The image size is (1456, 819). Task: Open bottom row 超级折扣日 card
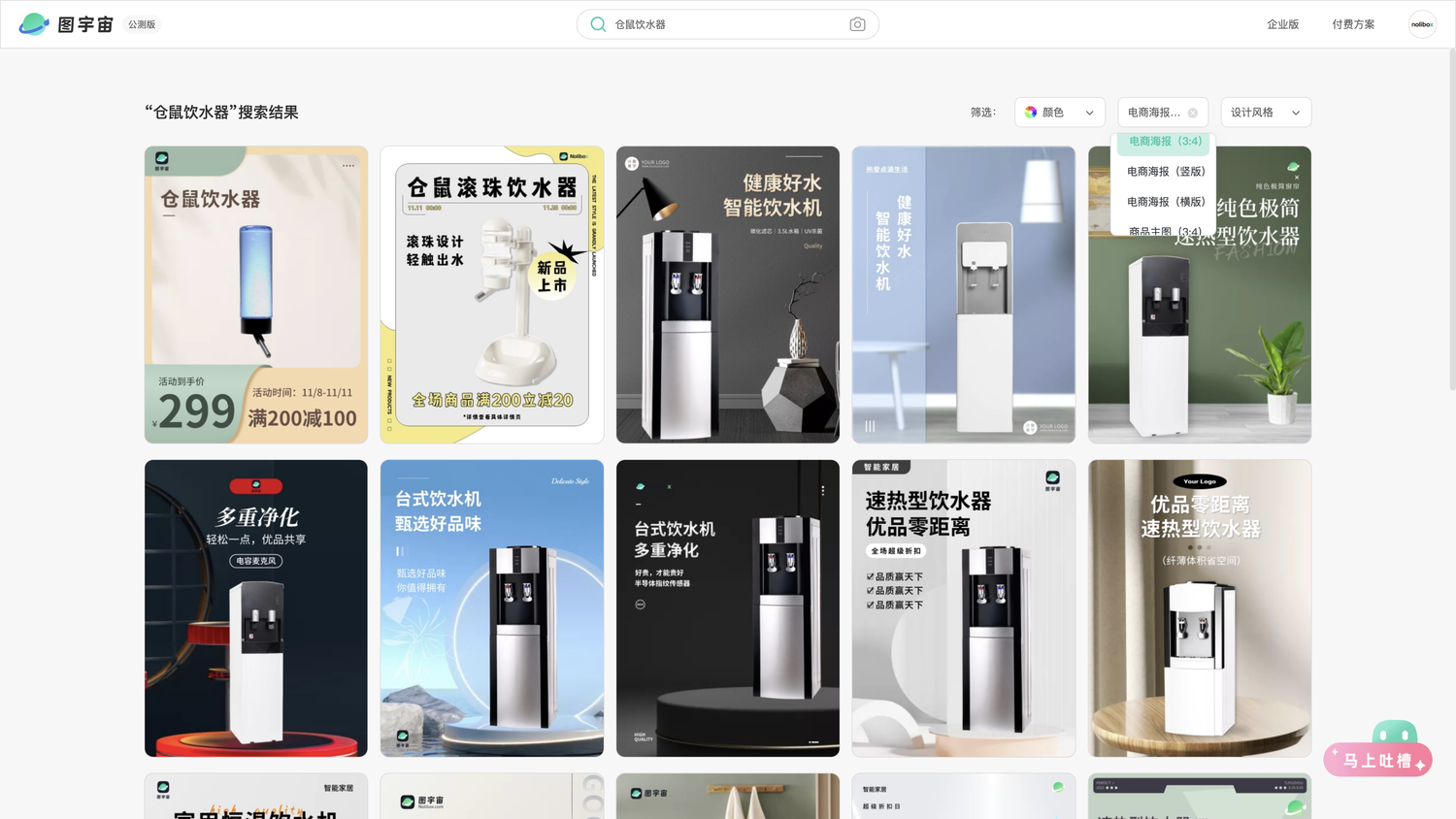click(x=964, y=797)
